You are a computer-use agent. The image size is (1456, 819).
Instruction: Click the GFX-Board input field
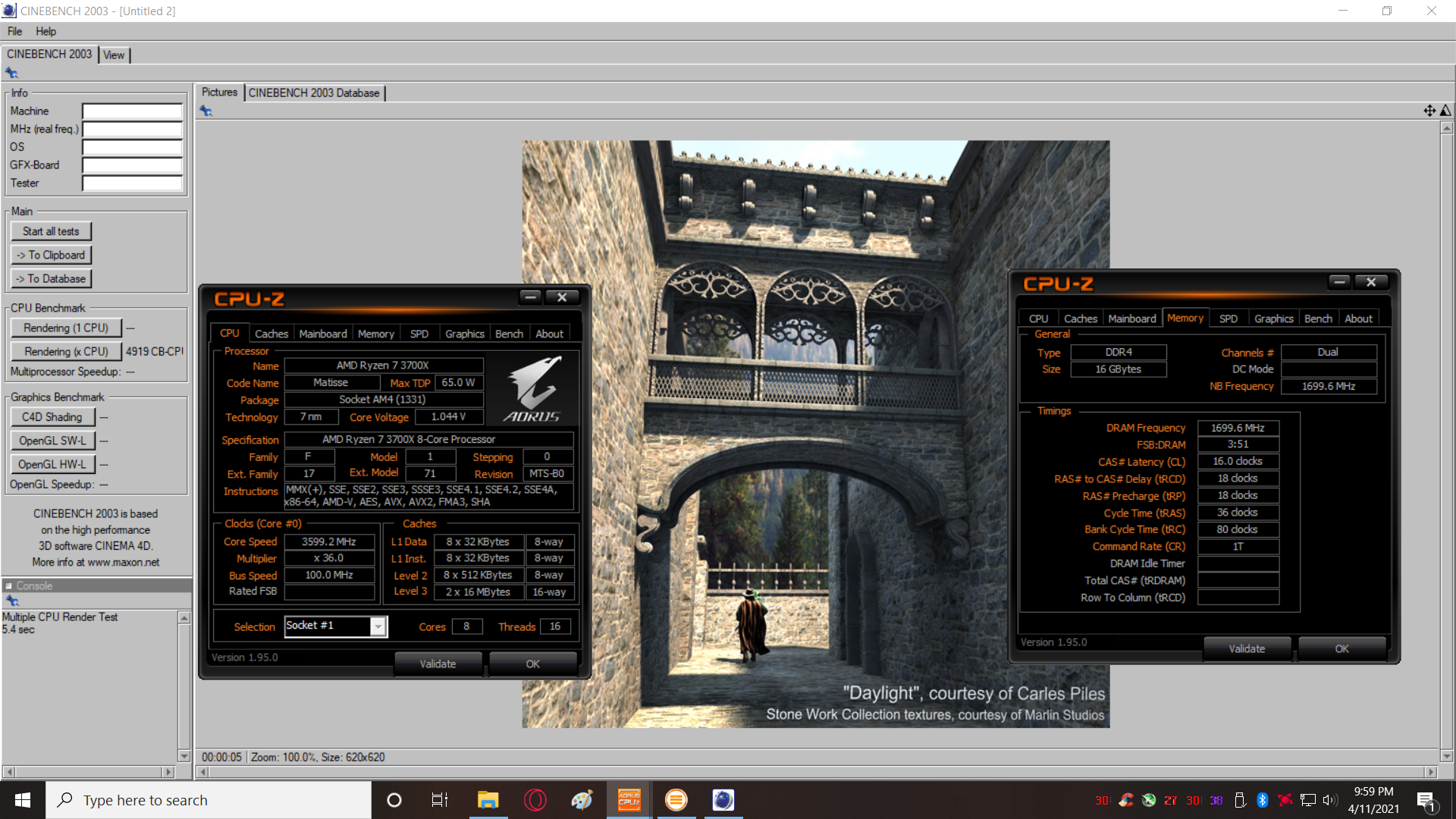pyautogui.click(x=132, y=165)
